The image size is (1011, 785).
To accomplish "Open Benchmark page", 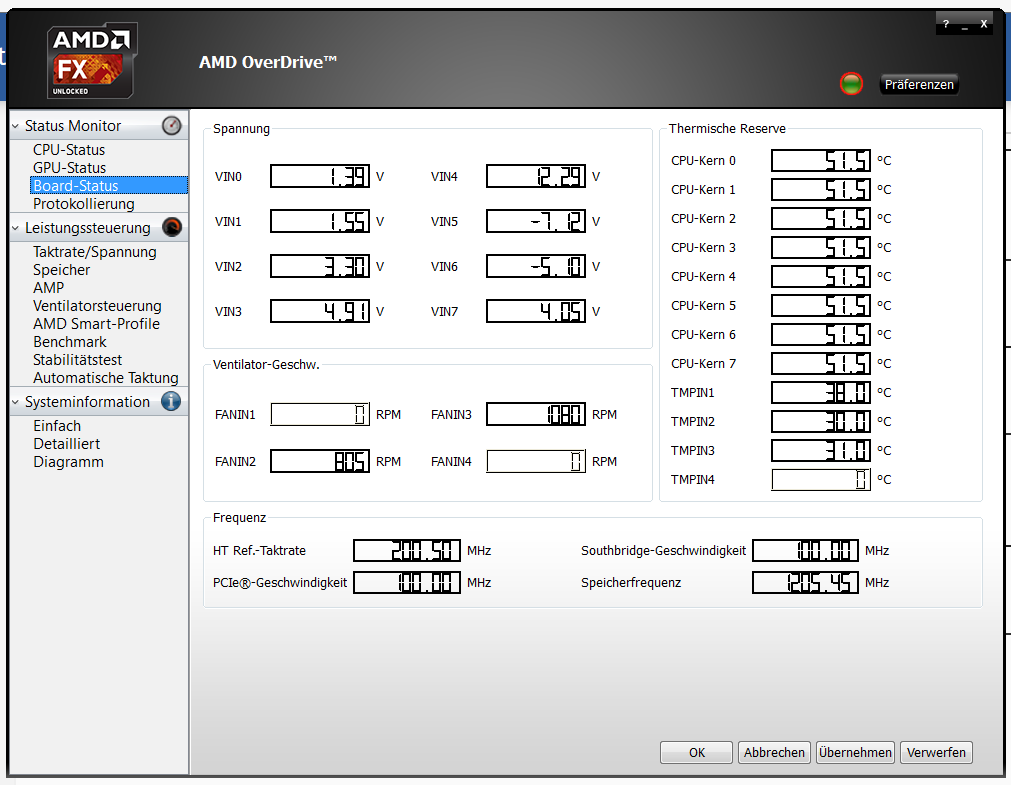I will pyautogui.click(x=70, y=342).
